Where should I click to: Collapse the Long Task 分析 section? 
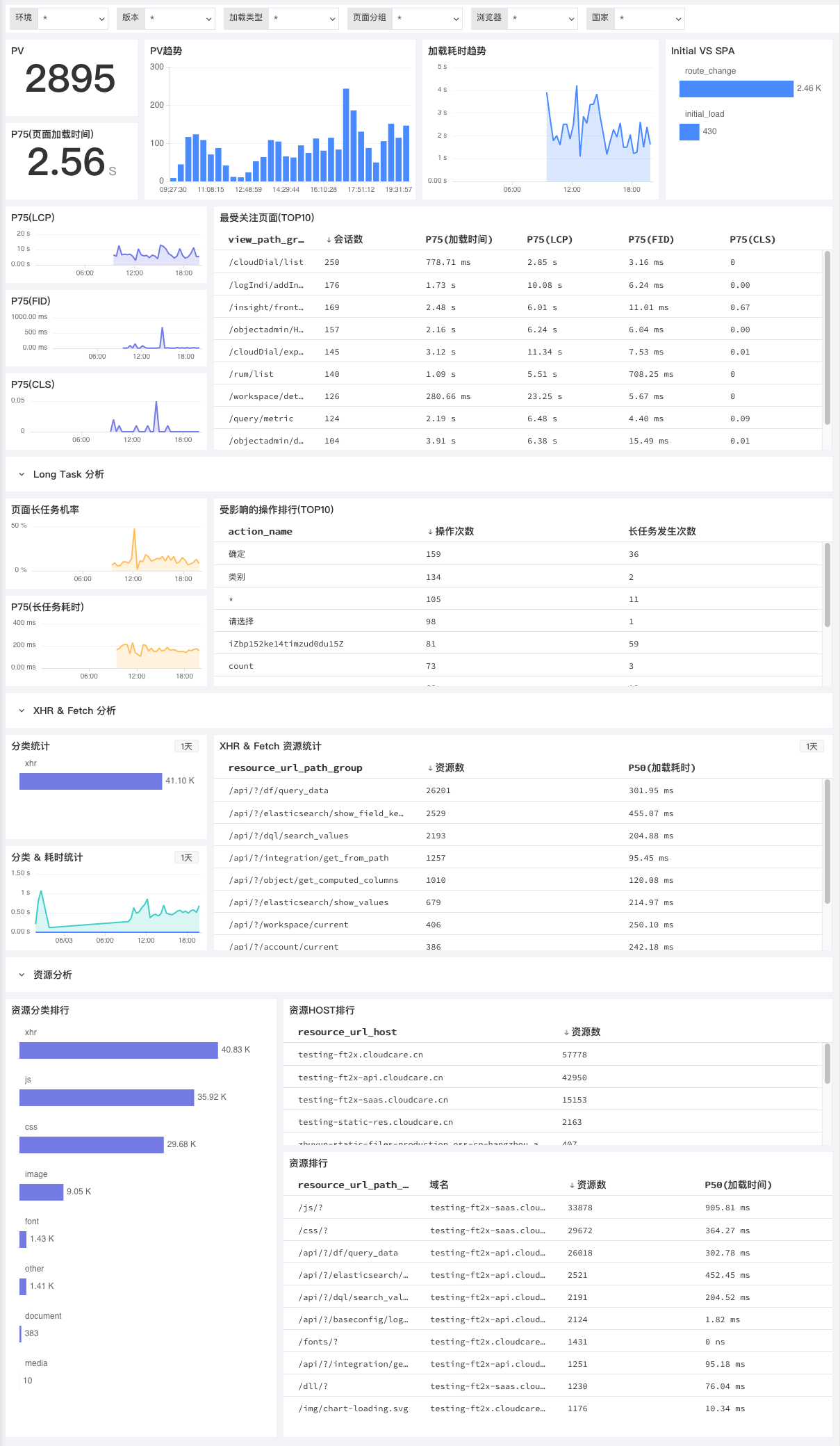click(x=22, y=474)
